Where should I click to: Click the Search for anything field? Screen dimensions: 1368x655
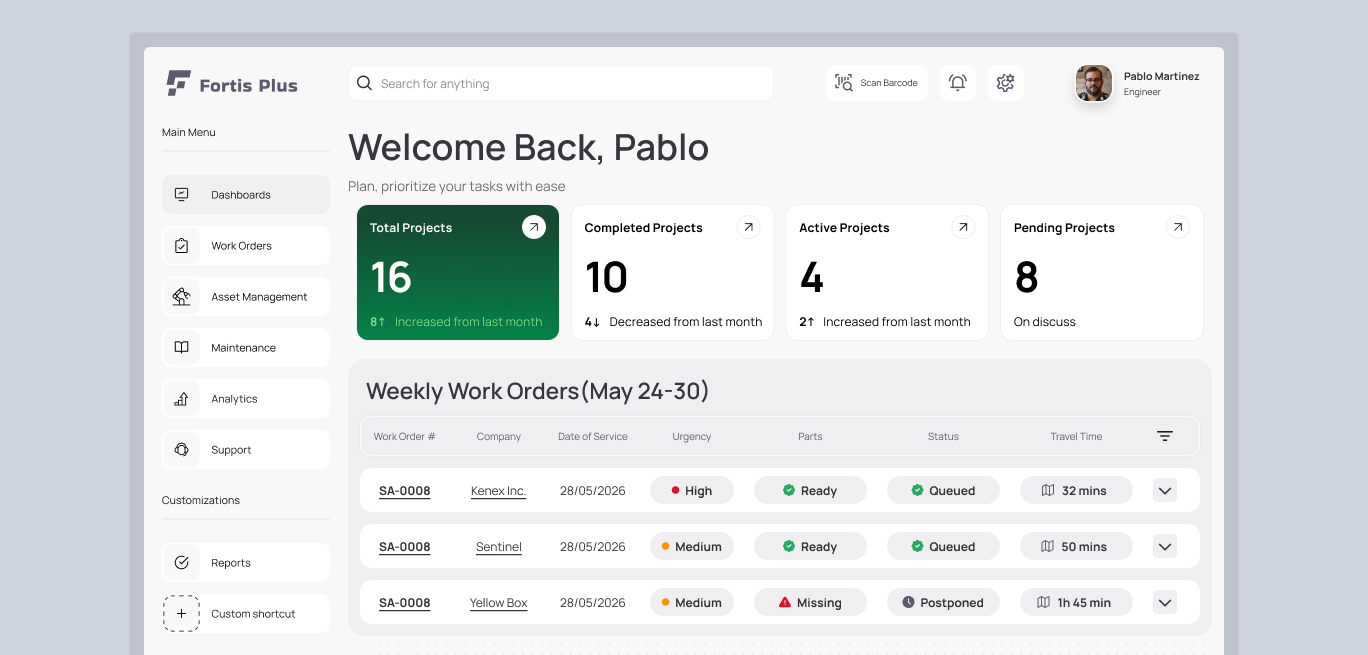tap(561, 83)
